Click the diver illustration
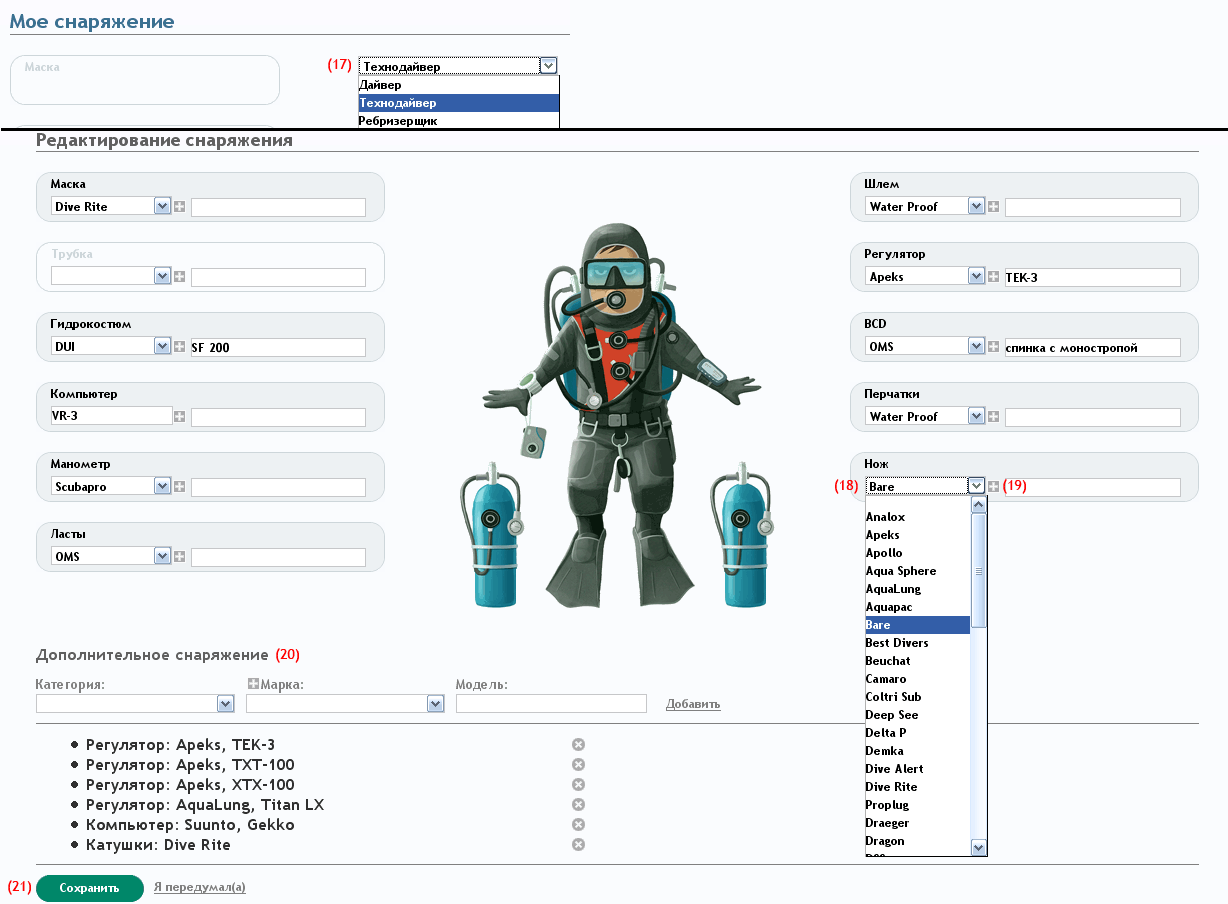Viewport: 1228px width, 904px height. [x=616, y=415]
